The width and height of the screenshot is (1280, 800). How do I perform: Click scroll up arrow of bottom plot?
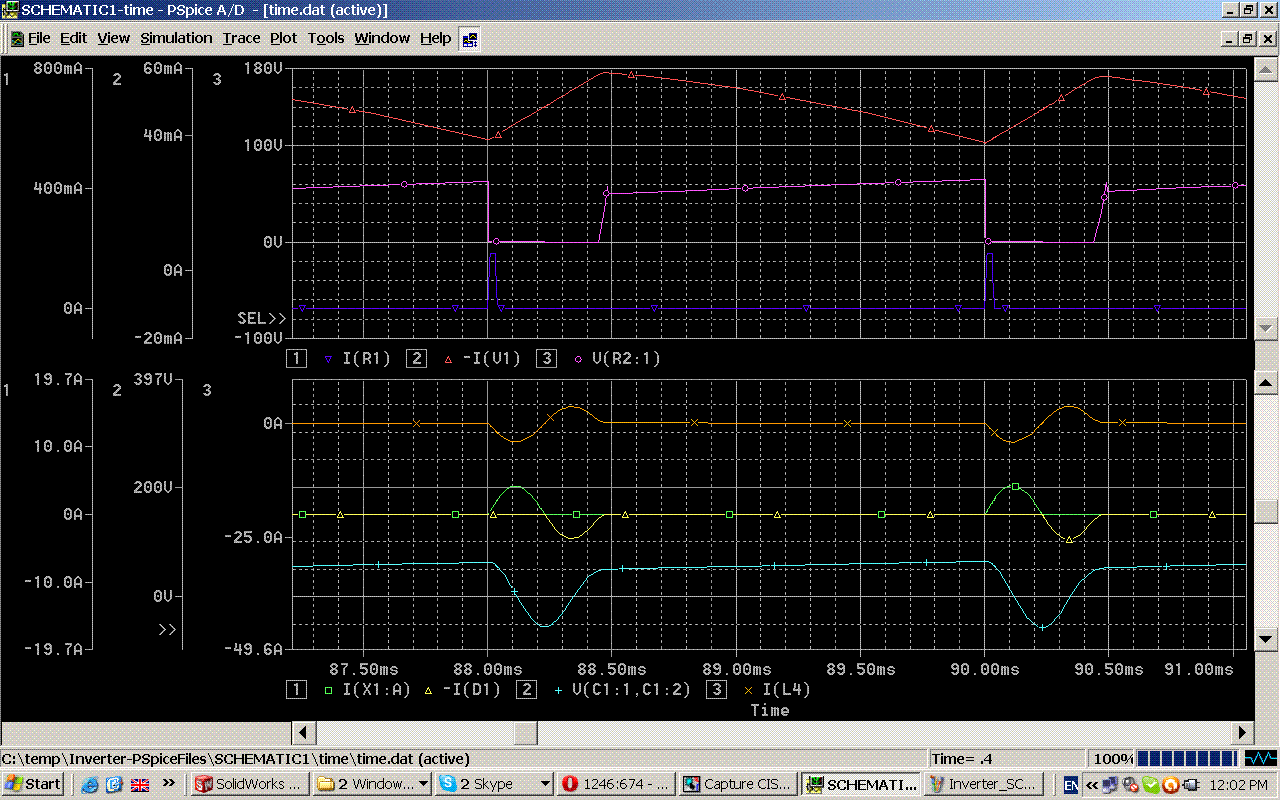(1266, 384)
